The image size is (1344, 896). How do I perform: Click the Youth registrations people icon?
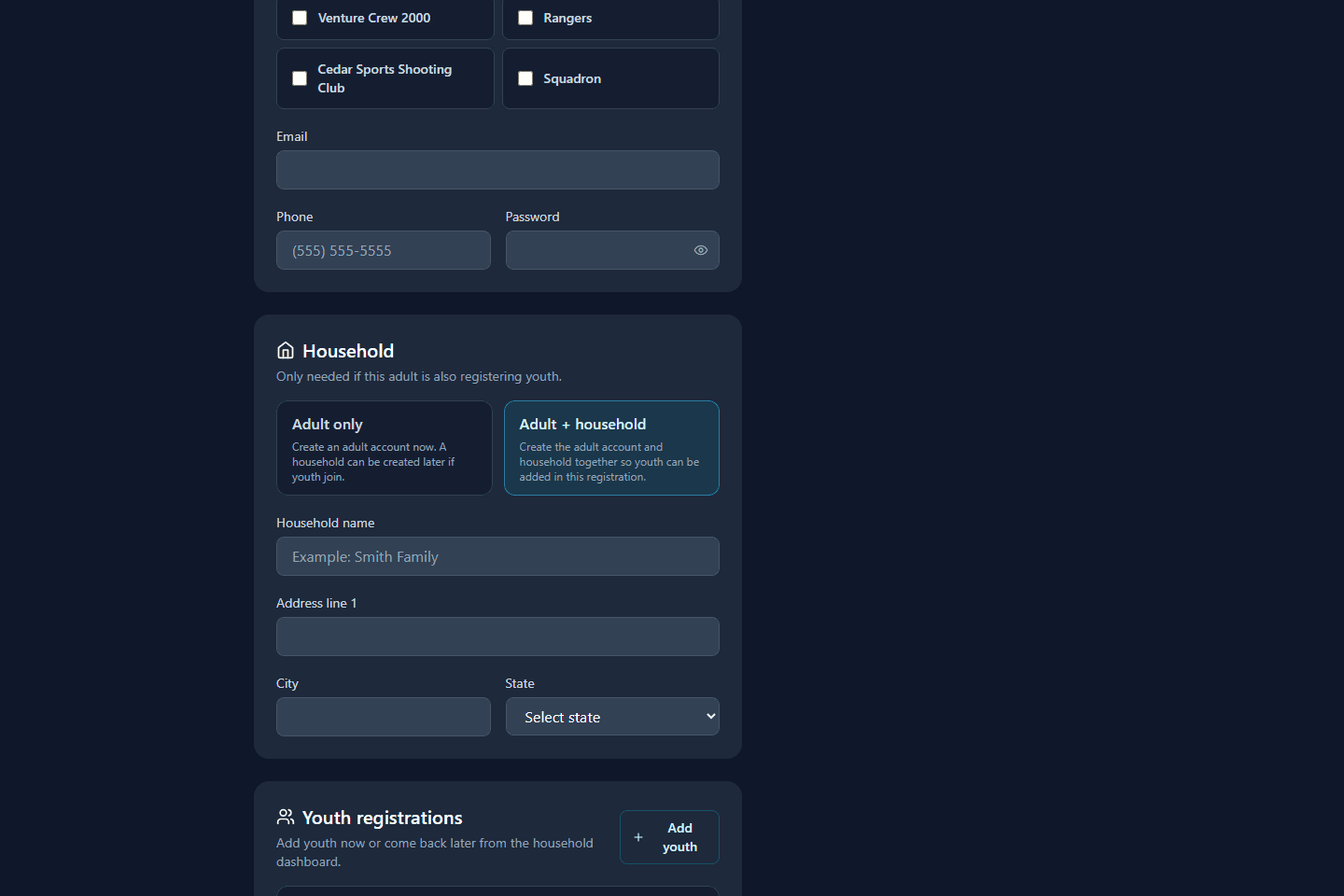(286, 817)
